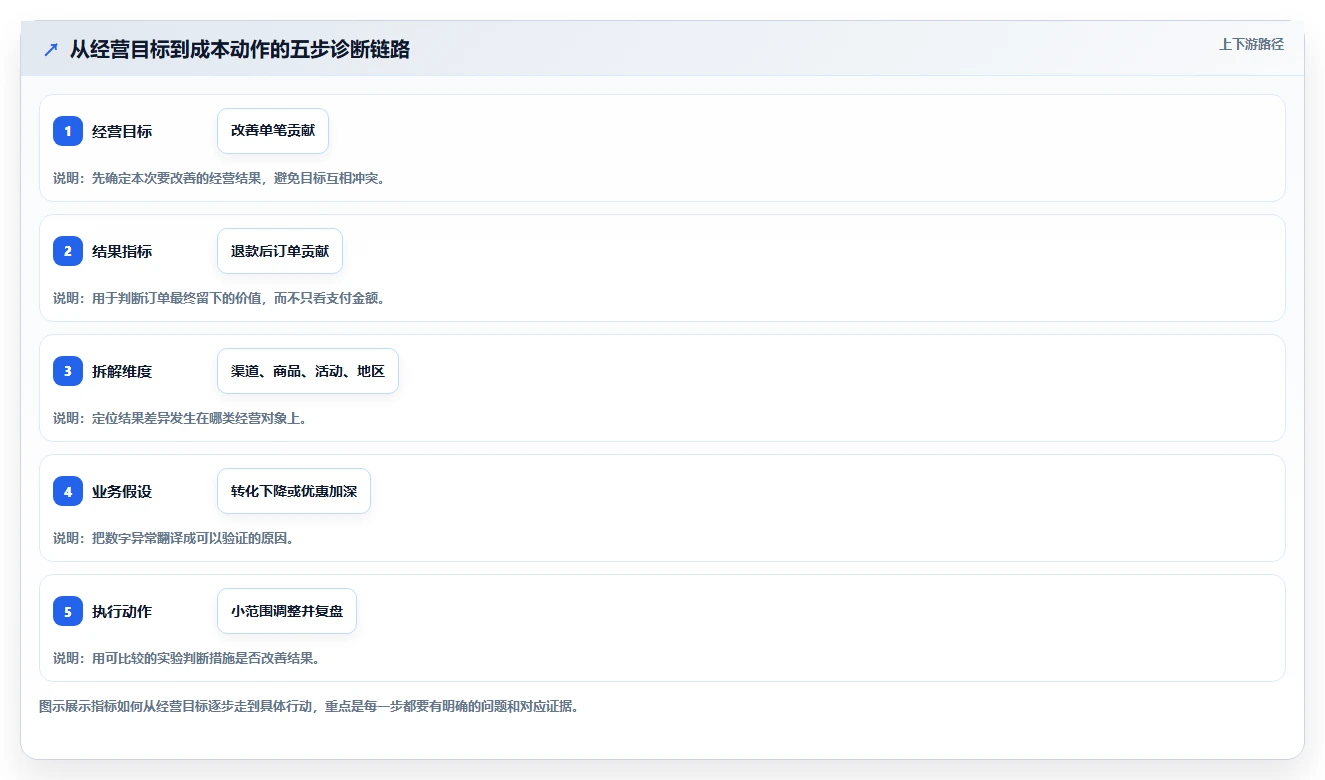Click step number 1 badge
Image resolution: width=1325 pixels, height=780 pixels.
(68, 131)
